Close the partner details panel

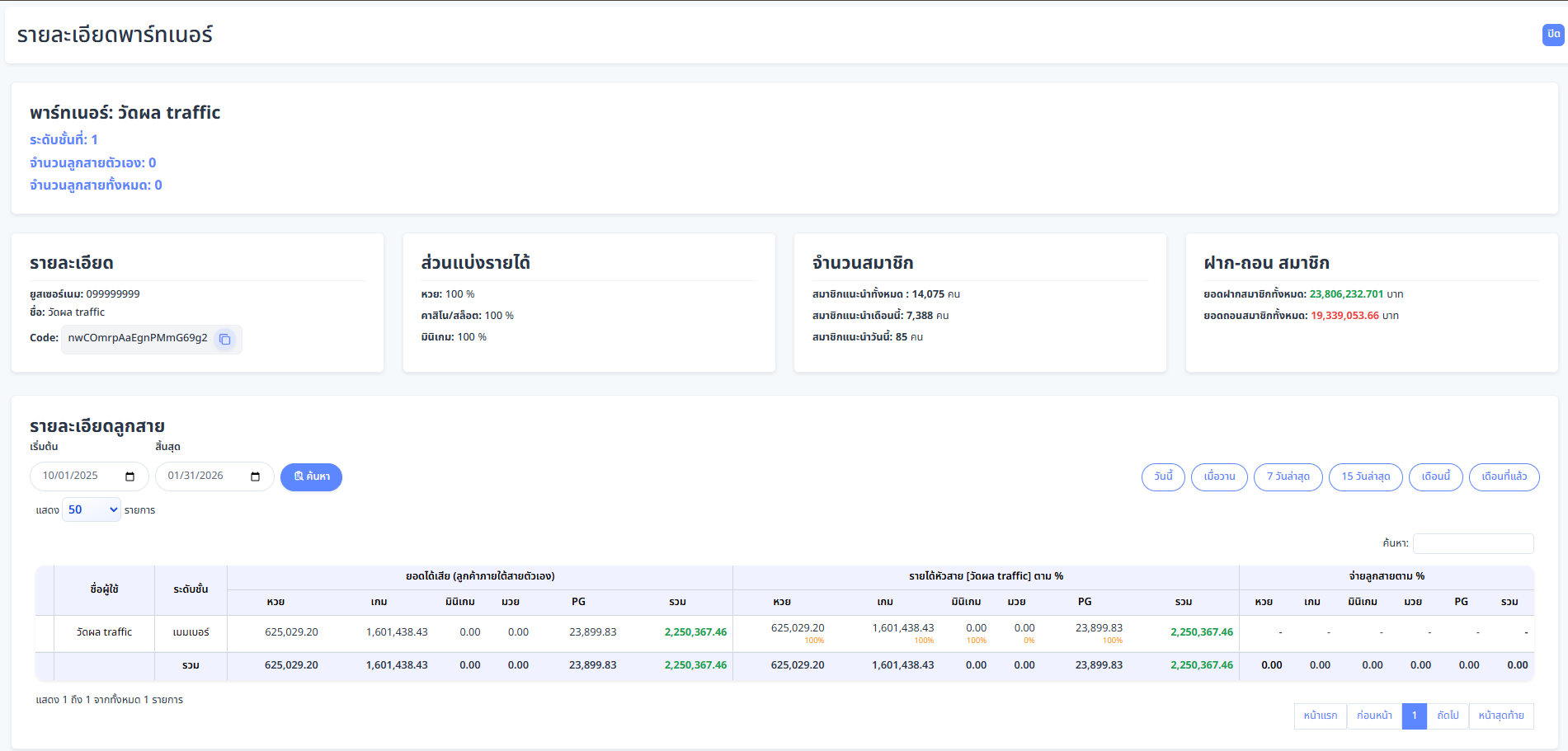[1552, 35]
